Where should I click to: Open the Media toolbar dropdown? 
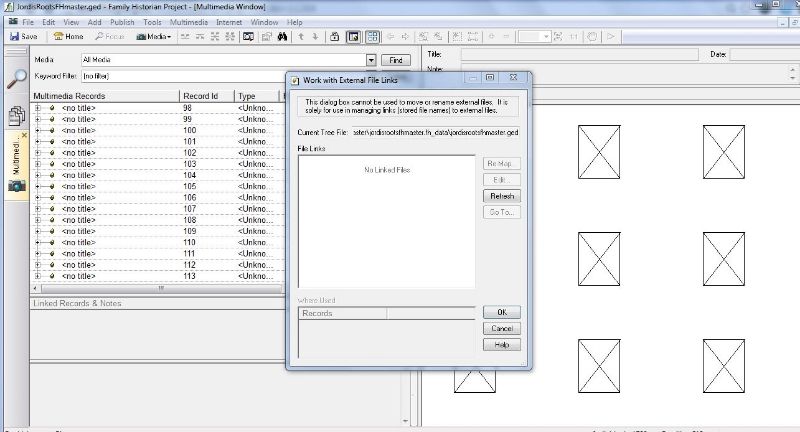pyautogui.click(x=153, y=37)
